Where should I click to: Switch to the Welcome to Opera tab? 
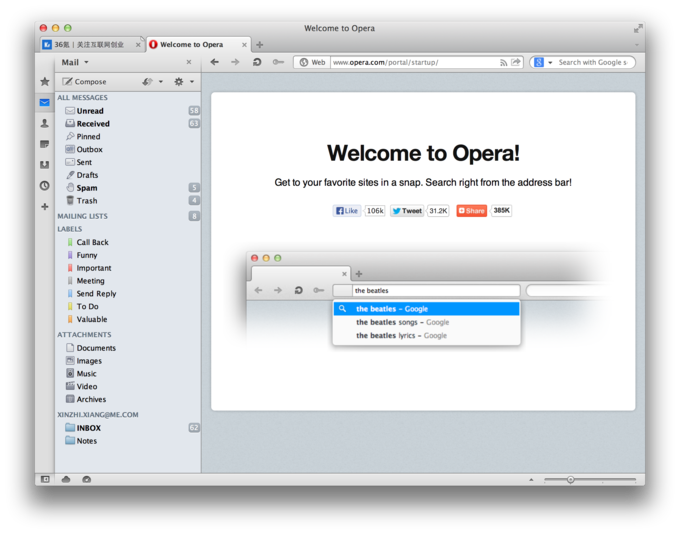pos(198,45)
